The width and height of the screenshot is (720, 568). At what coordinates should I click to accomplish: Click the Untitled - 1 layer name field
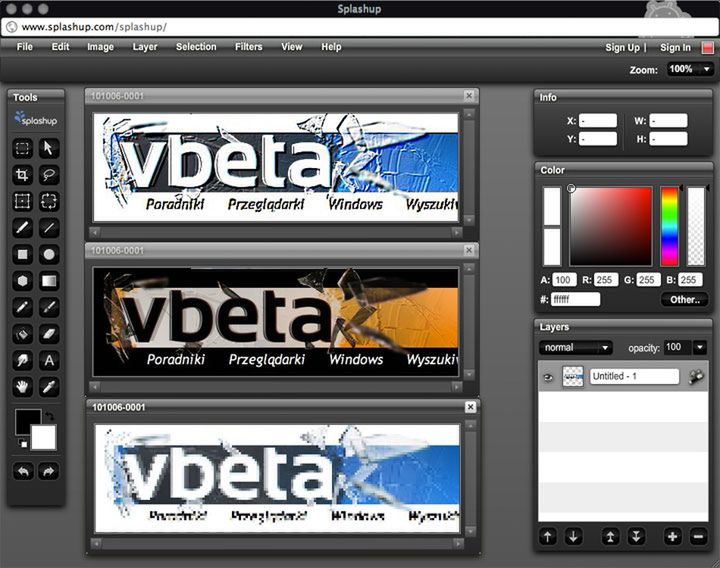[x=634, y=377]
